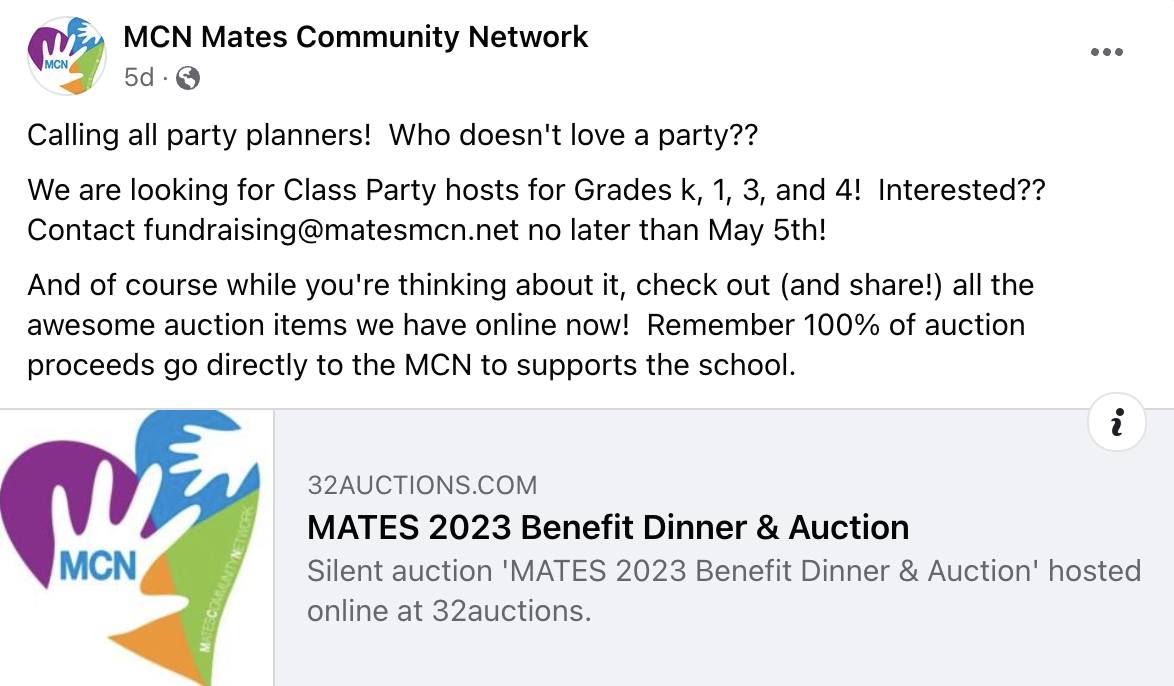Click the "We are looking for Class Party hosts" line
1174x686 pixels.
click(x=296, y=189)
